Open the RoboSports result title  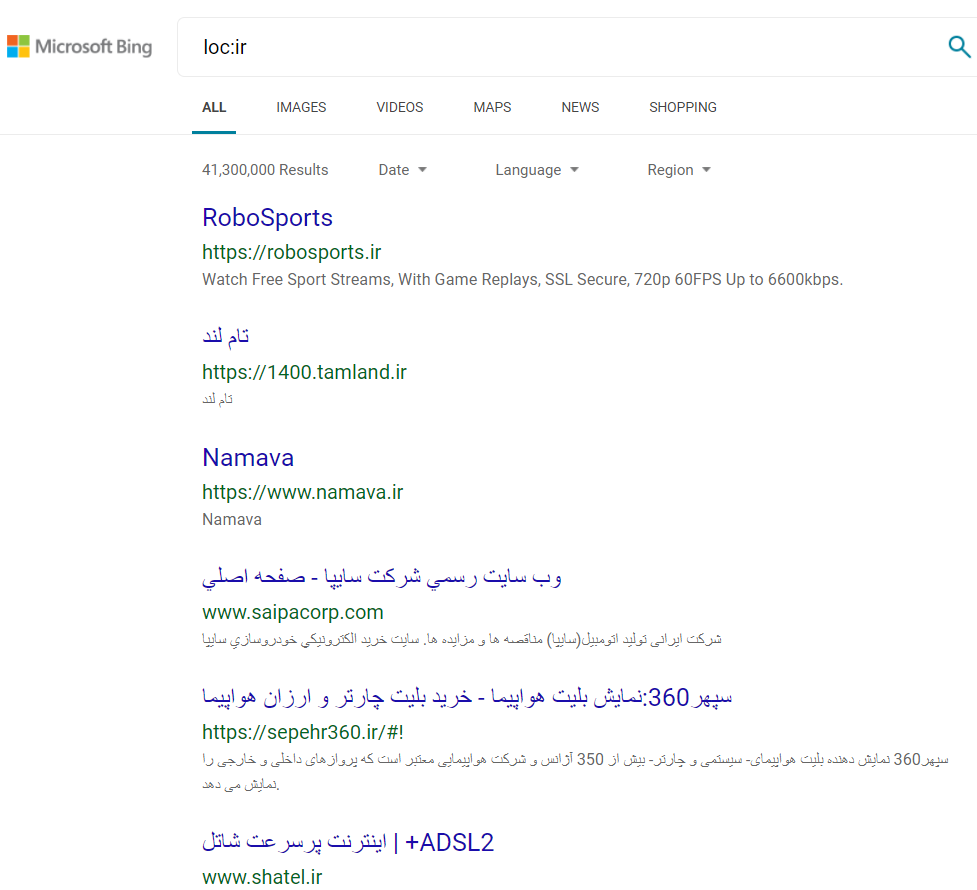pos(267,218)
